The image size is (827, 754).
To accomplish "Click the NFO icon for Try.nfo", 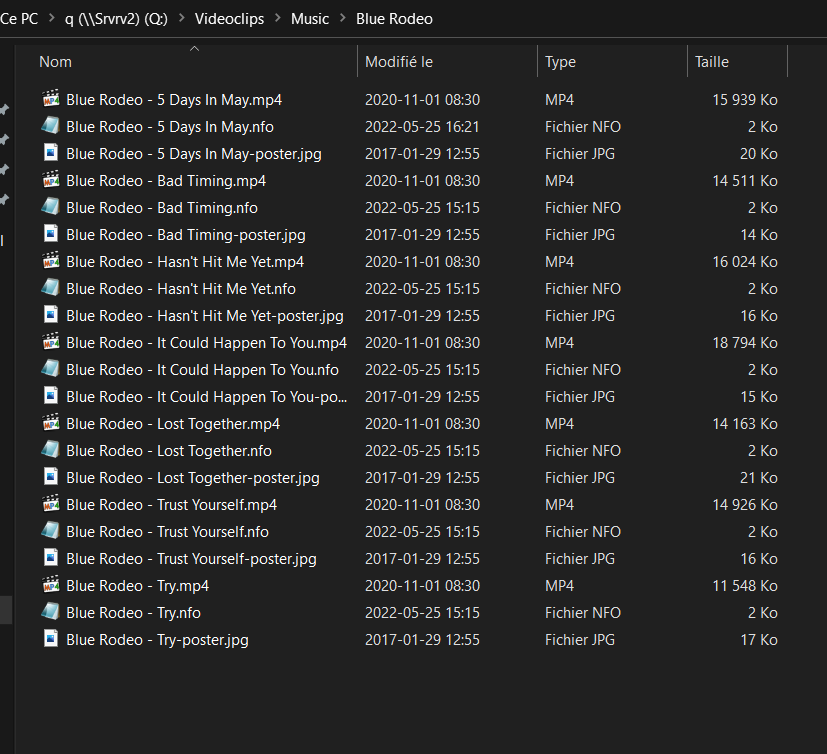I will tap(50, 612).
